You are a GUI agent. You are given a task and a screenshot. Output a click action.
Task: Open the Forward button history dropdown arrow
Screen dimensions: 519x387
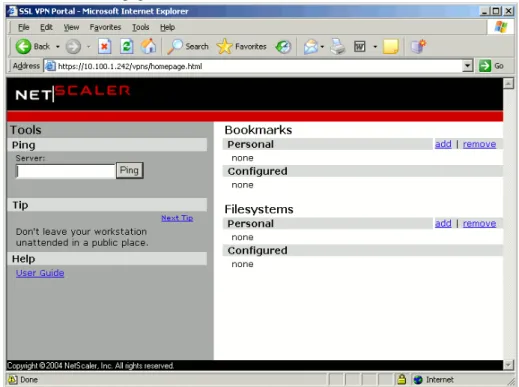88,47
